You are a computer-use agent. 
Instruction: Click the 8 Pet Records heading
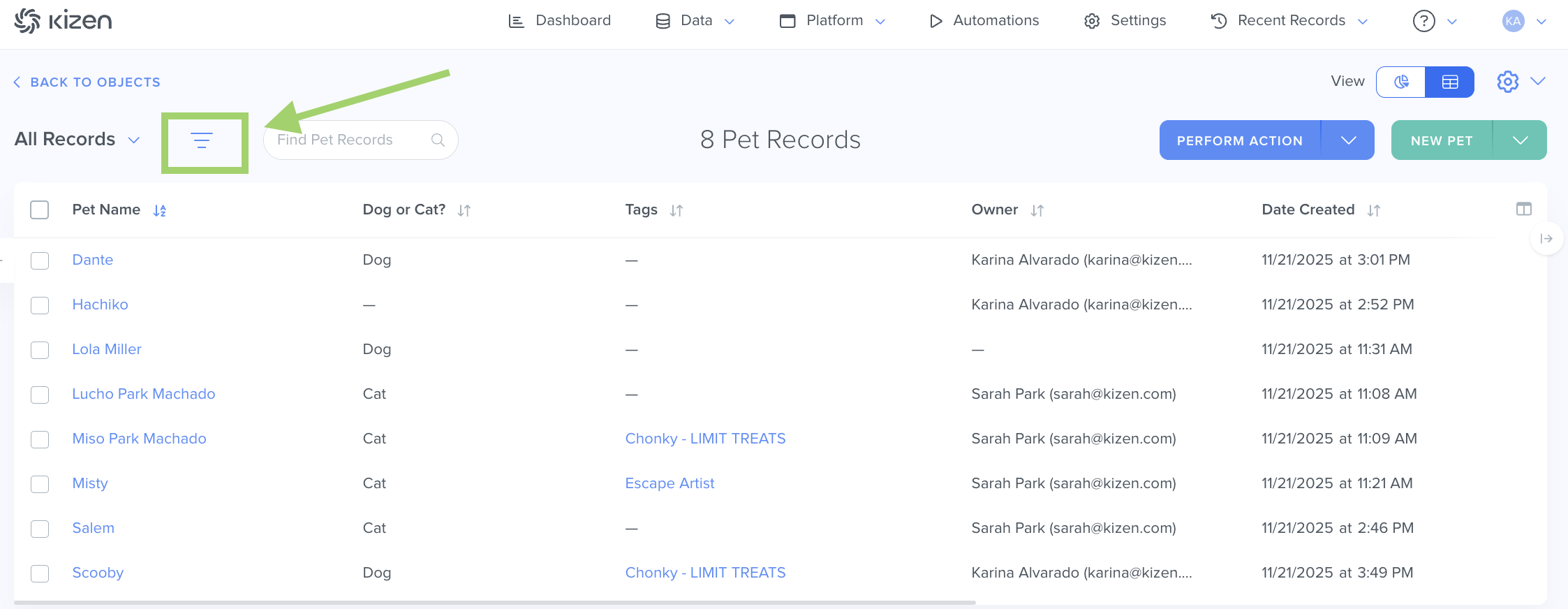781,140
